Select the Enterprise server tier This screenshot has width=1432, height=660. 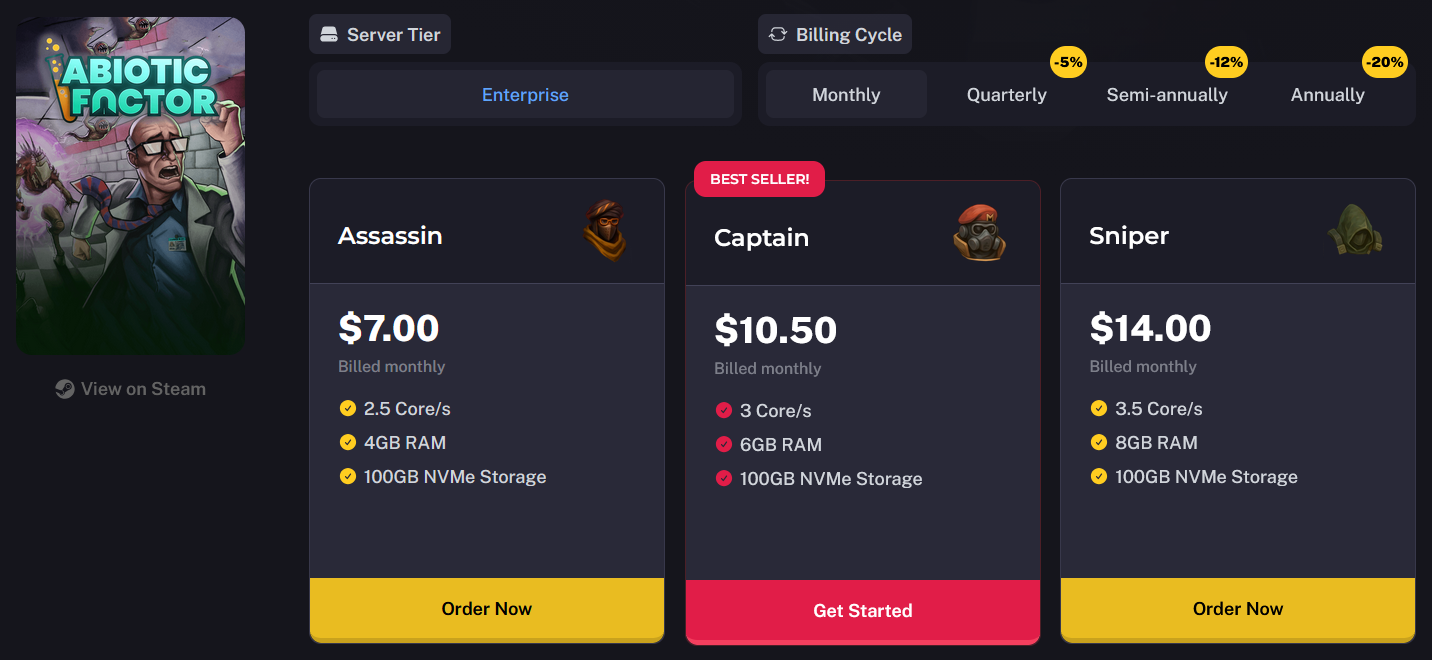525,95
